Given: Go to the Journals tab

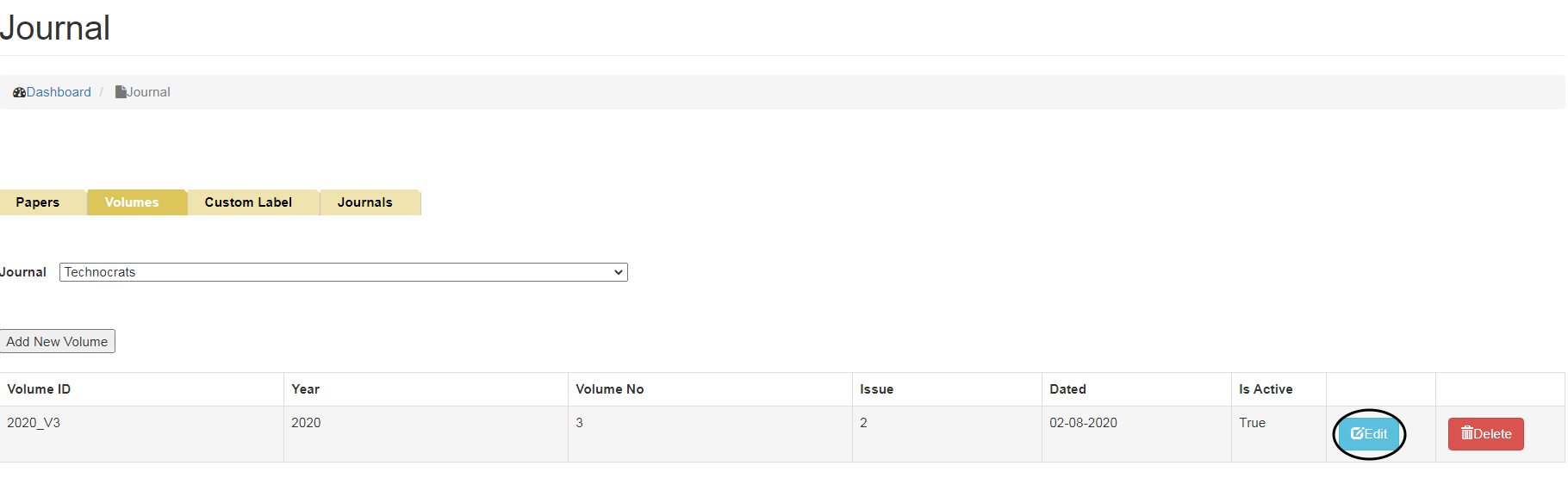Looking at the screenshot, I should (x=364, y=202).
